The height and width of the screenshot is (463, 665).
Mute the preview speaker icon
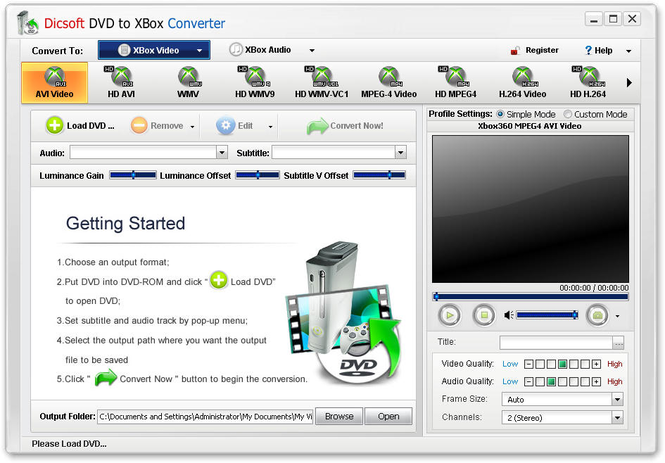509,315
